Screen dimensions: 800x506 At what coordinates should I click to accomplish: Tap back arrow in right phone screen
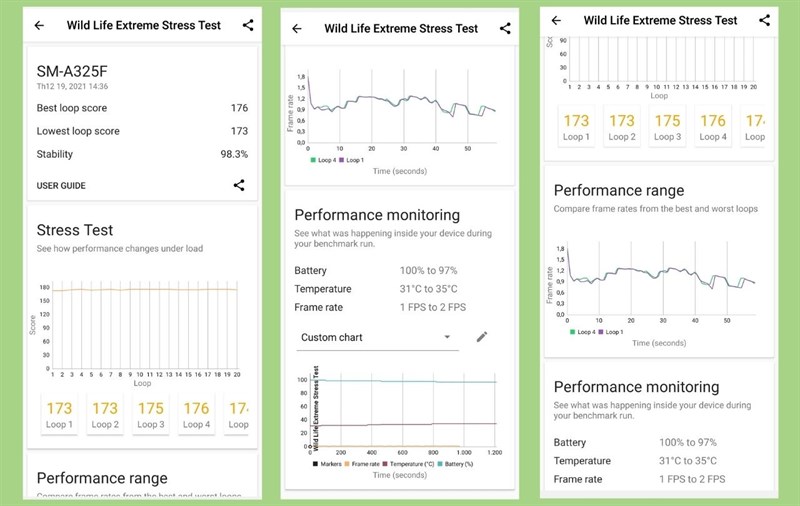[x=556, y=20]
